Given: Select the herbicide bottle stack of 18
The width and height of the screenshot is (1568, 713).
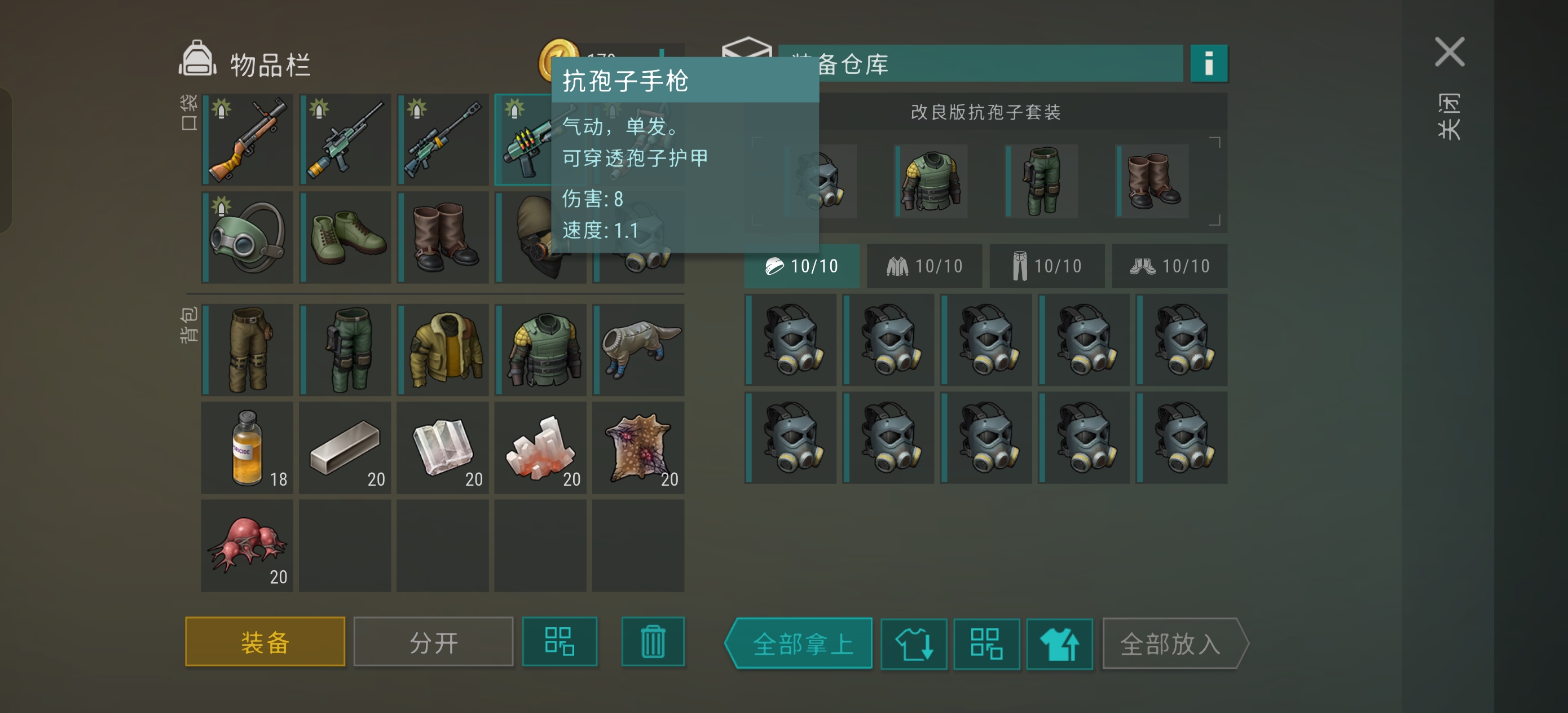Looking at the screenshot, I should click(x=248, y=447).
